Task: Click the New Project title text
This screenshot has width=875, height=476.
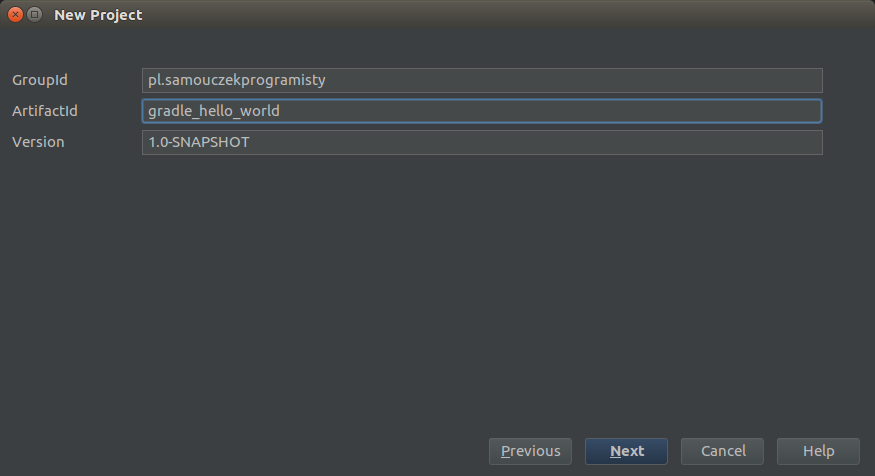Action: point(98,15)
